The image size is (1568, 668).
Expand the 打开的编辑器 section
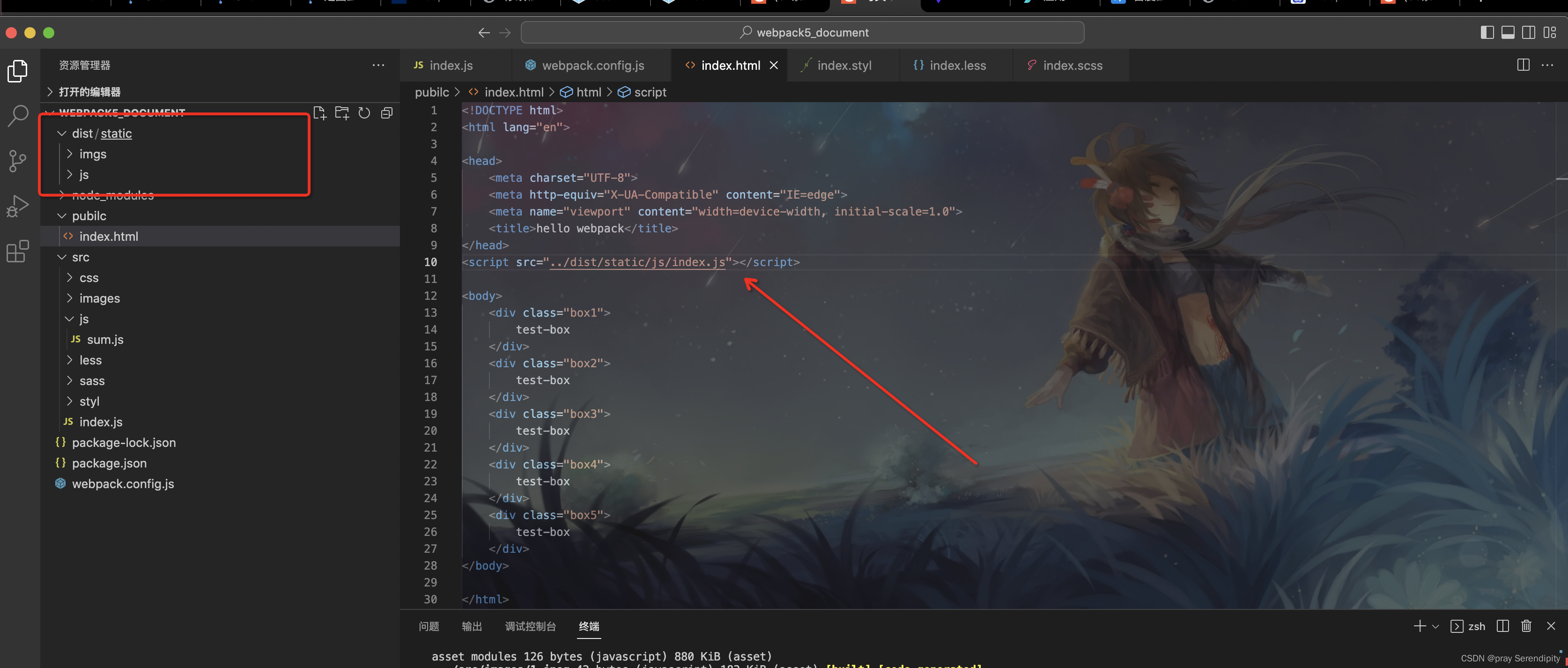(x=89, y=92)
